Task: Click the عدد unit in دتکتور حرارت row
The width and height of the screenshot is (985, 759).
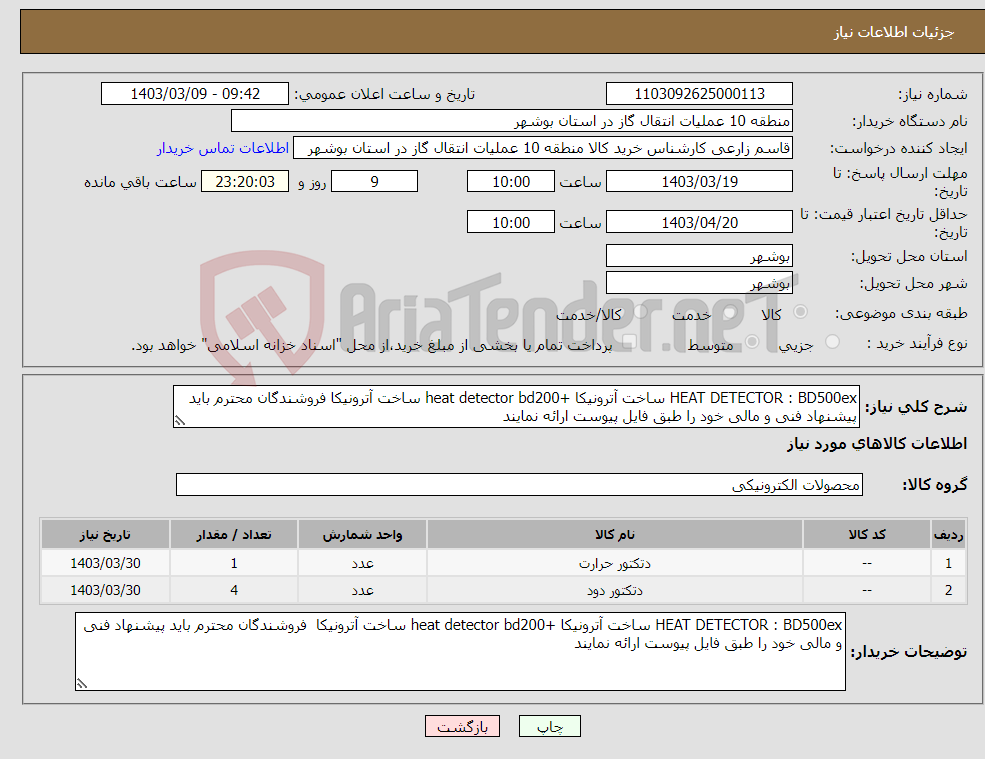Action: click(362, 563)
